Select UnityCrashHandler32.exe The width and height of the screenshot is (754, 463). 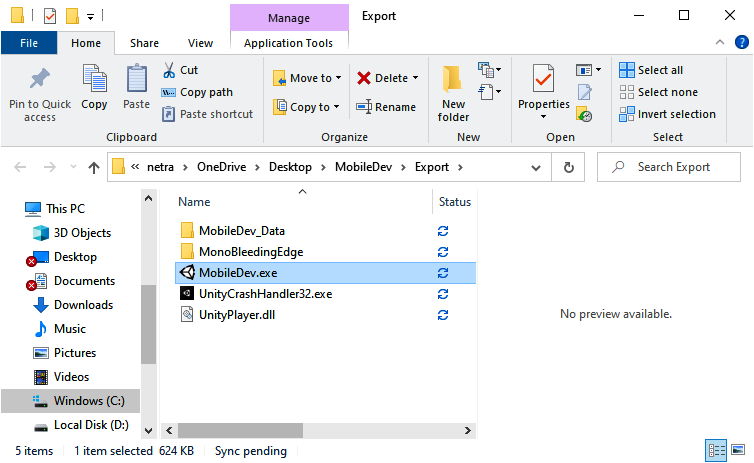click(265, 294)
